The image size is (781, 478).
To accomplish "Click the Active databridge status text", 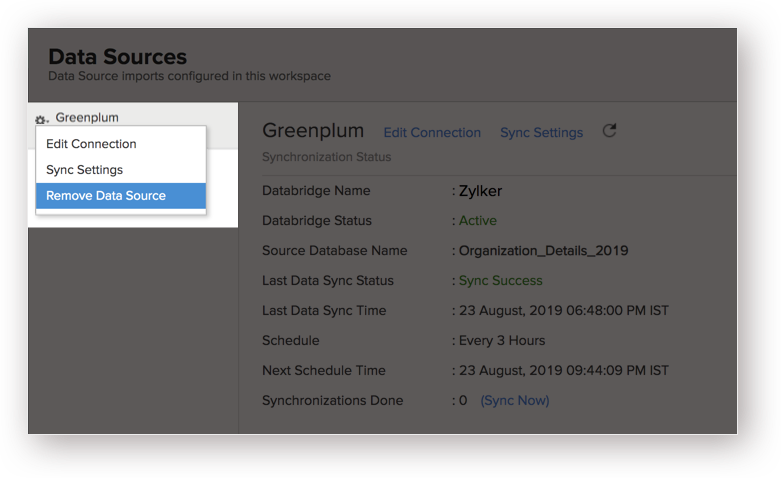I will [x=478, y=221].
